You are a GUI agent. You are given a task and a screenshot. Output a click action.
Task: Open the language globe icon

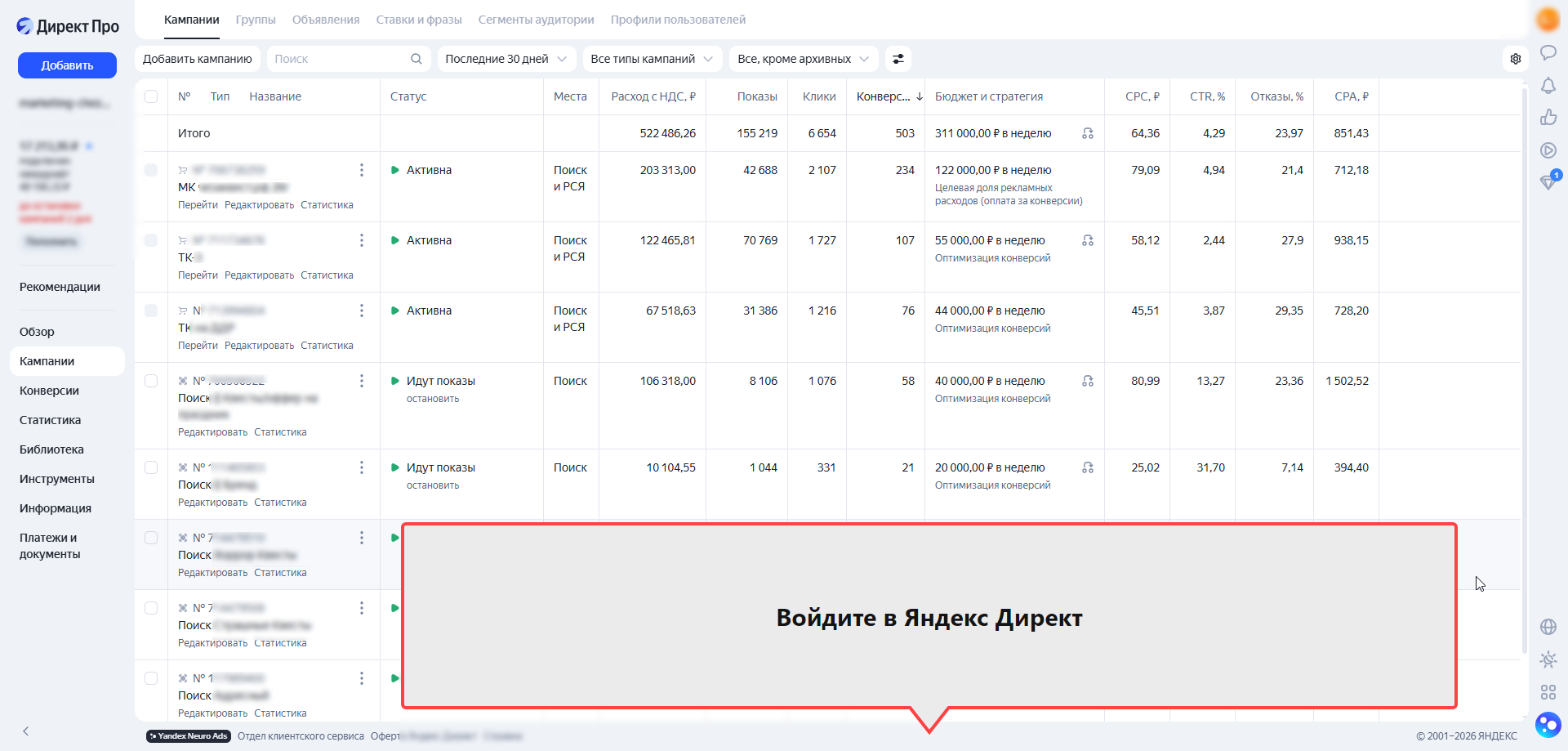tap(1548, 627)
